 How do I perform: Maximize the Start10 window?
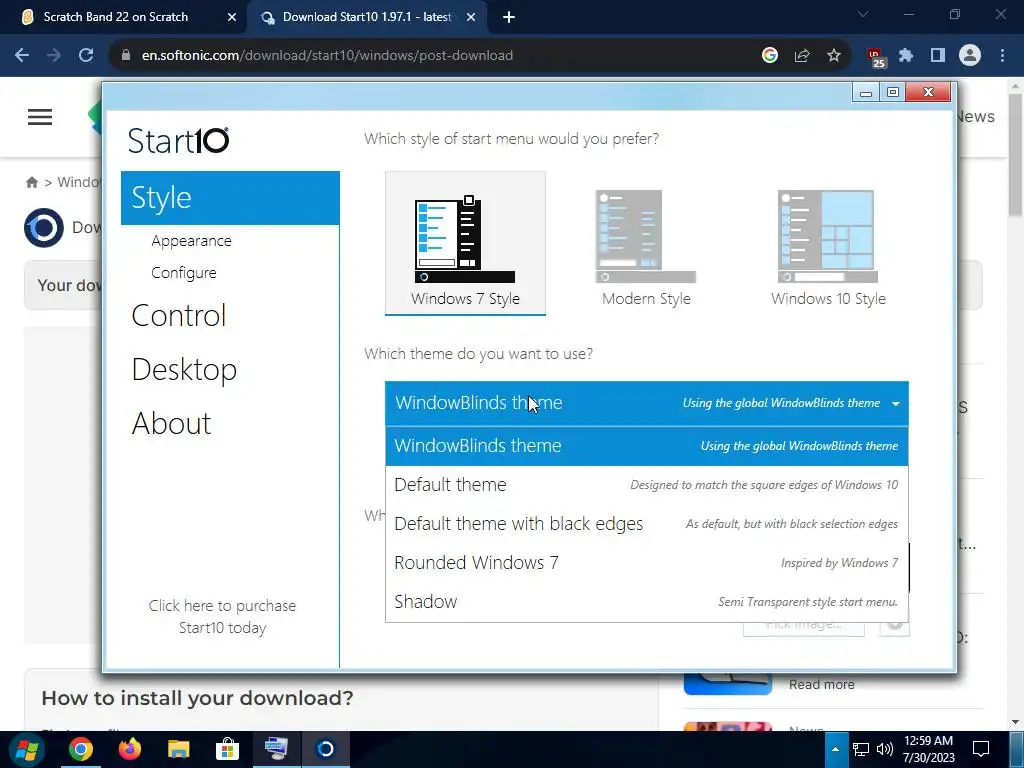[x=893, y=93]
